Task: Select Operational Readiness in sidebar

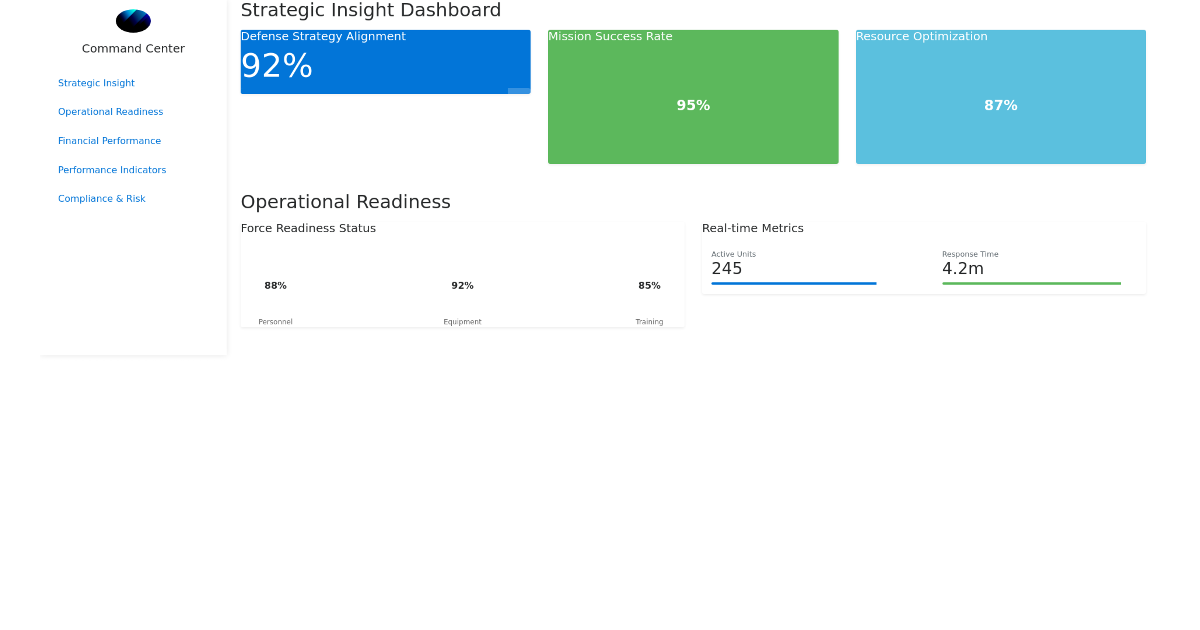Action: (x=110, y=111)
